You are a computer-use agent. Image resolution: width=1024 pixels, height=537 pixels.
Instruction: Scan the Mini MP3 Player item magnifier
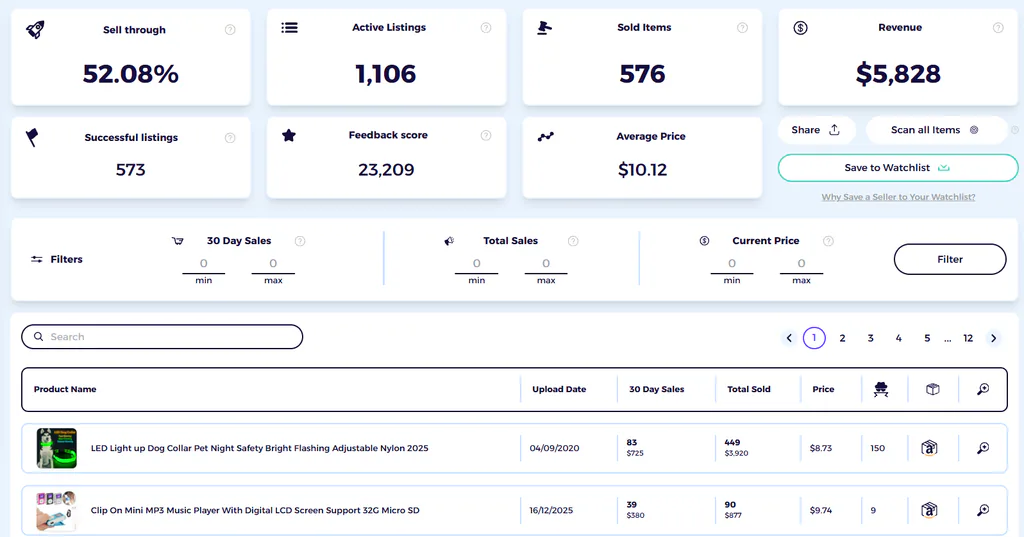coord(983,510)
